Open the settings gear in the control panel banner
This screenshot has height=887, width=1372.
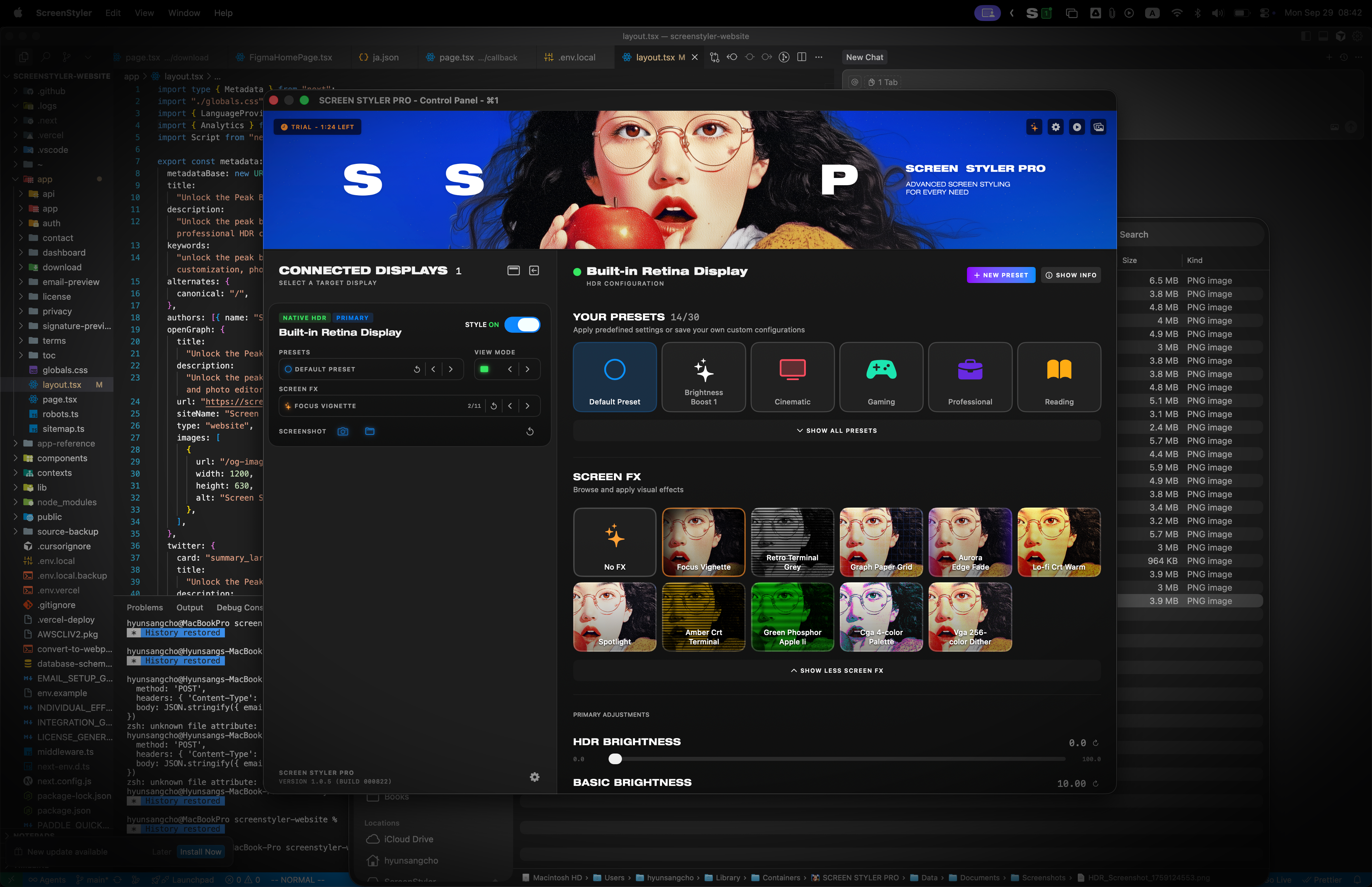tap(1055, 127)
